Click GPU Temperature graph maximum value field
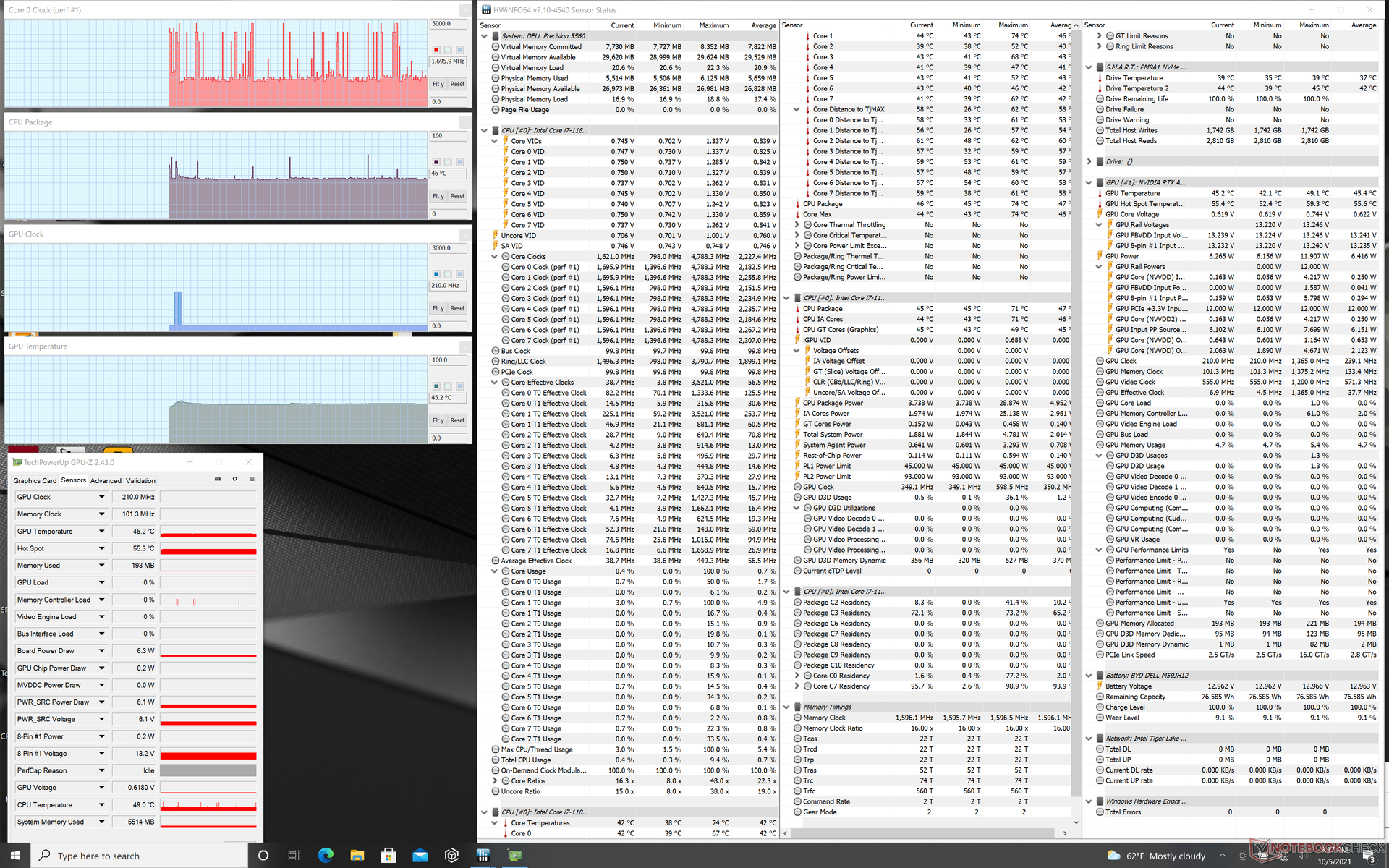Image resolution: width=1389 pixels, height=868 pixels. 449,360
